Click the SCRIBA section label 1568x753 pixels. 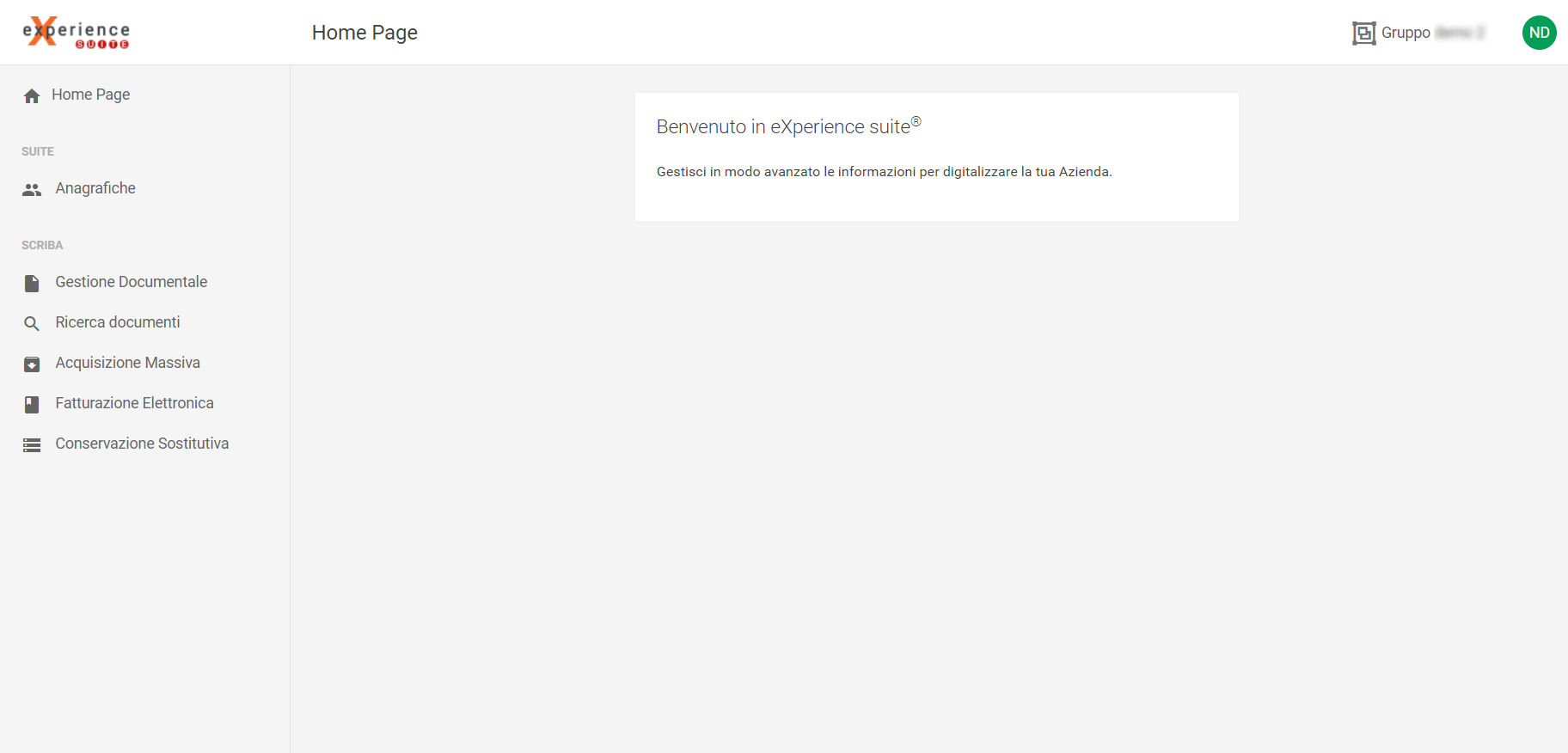pyautogui.click(x=42, y=245)
